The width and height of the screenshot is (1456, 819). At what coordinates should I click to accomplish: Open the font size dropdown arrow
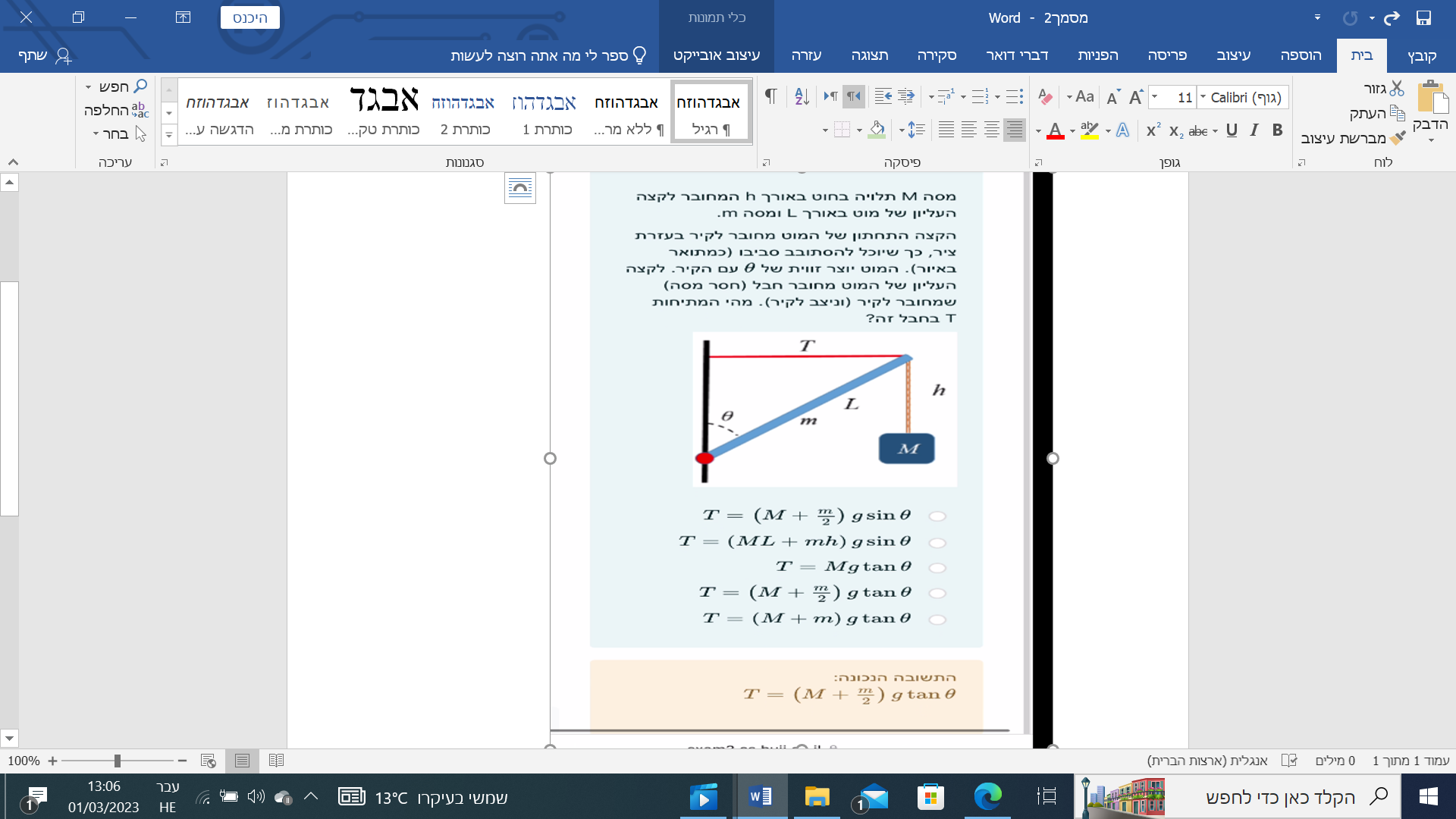click(x=1155, y=97)
